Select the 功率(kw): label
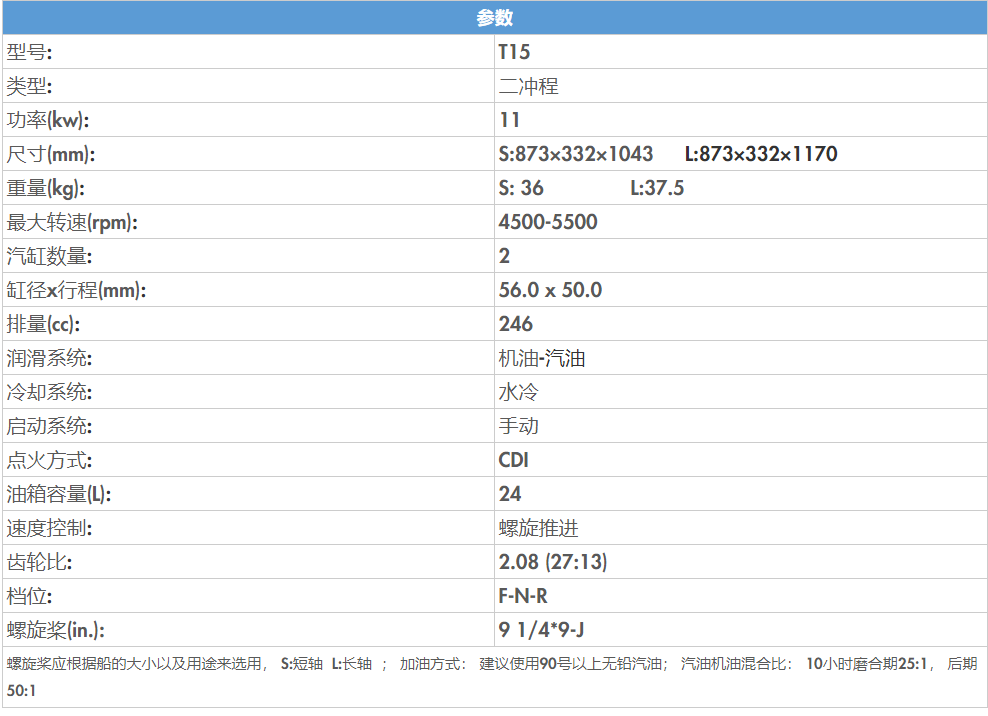The width and height of the screenshot is (988, 716). point(48,120)
